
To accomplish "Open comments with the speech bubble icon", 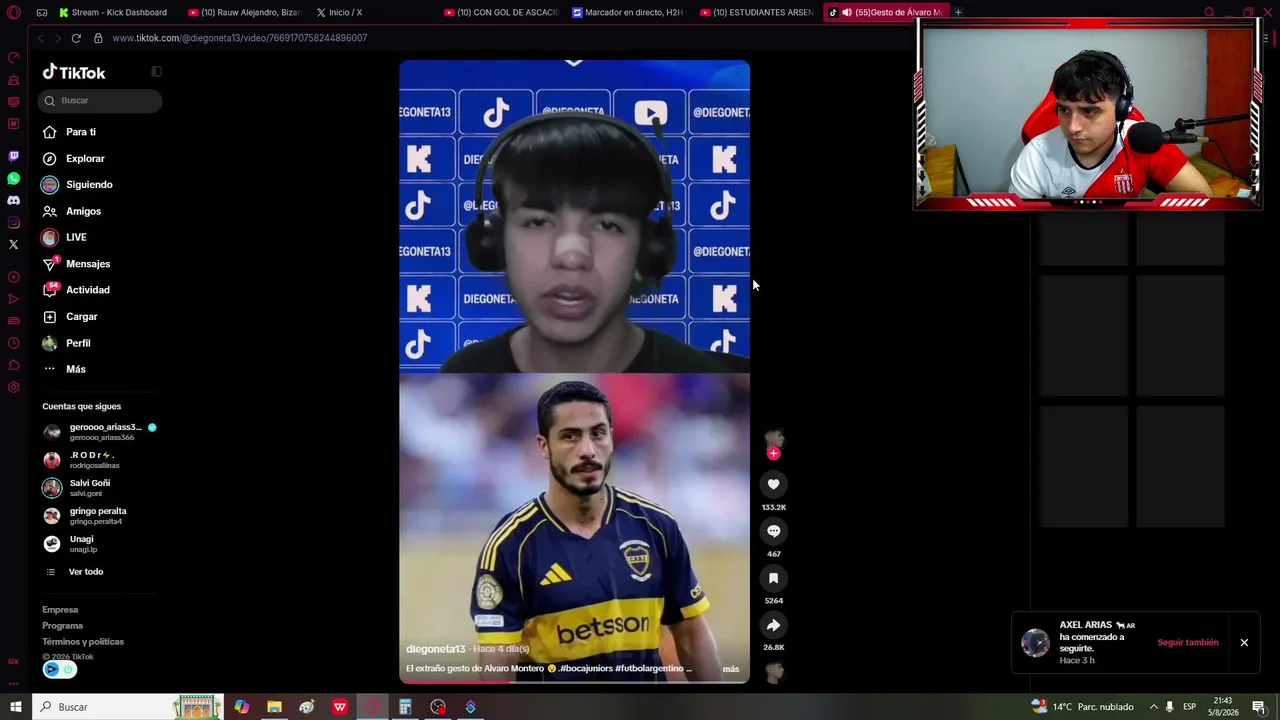I will pyautogui.click(x=773, y=531).
